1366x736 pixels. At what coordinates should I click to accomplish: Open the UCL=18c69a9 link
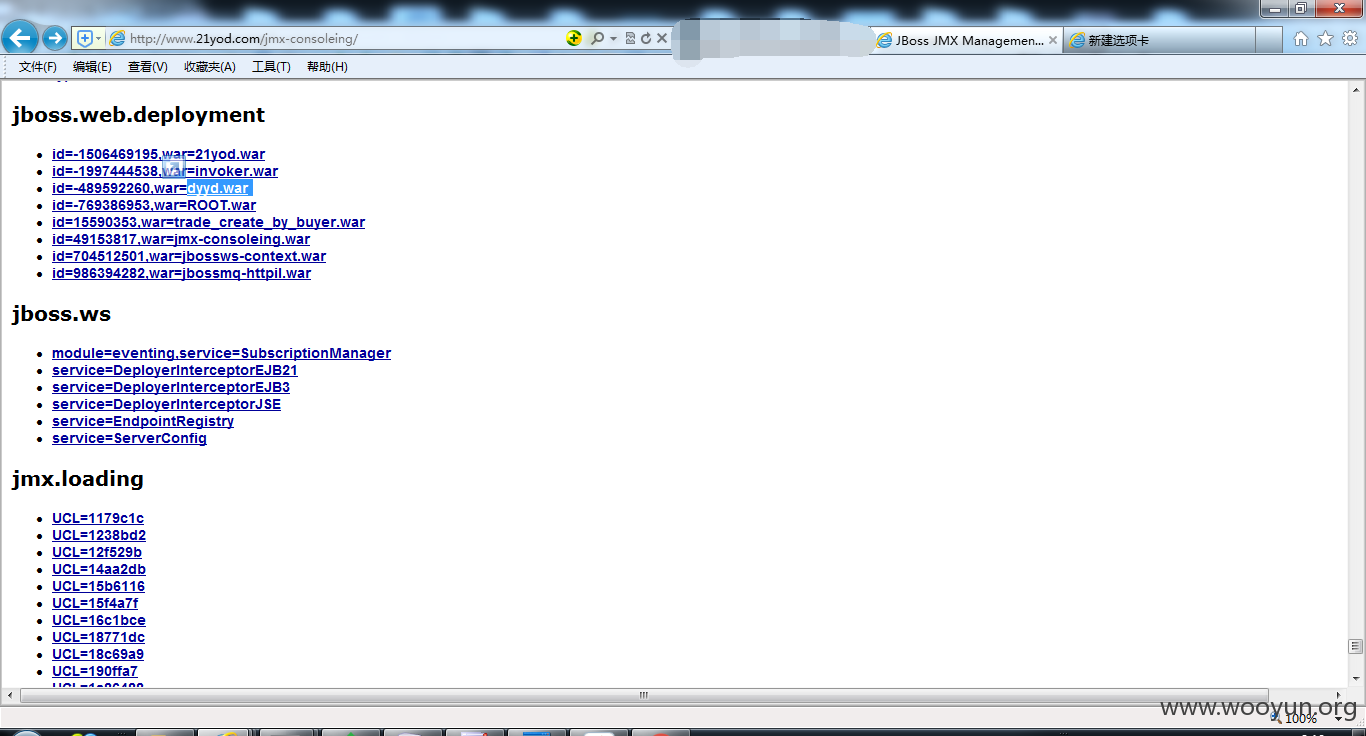pyautogui.click(x=98, y=654)
